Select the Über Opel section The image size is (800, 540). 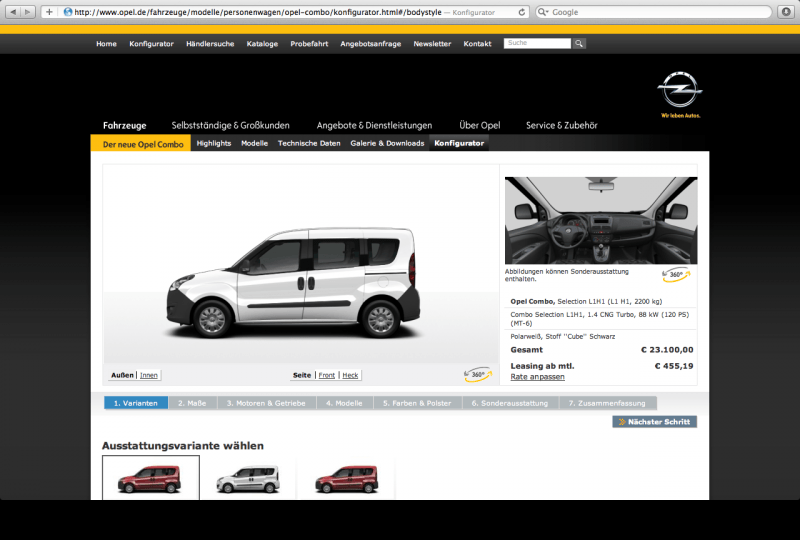pyautogui.click(x=480, y=126)
